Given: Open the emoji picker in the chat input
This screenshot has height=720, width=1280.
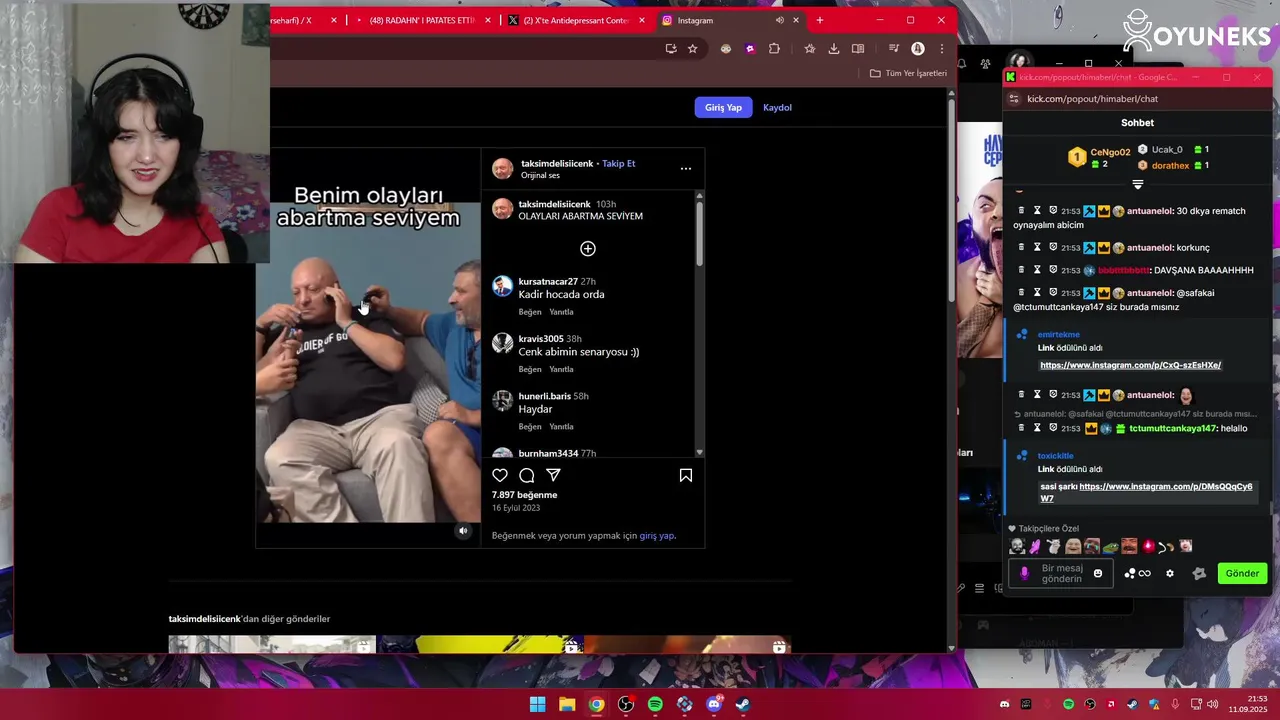Looking at the screenshot, I should click(1098, 574).
